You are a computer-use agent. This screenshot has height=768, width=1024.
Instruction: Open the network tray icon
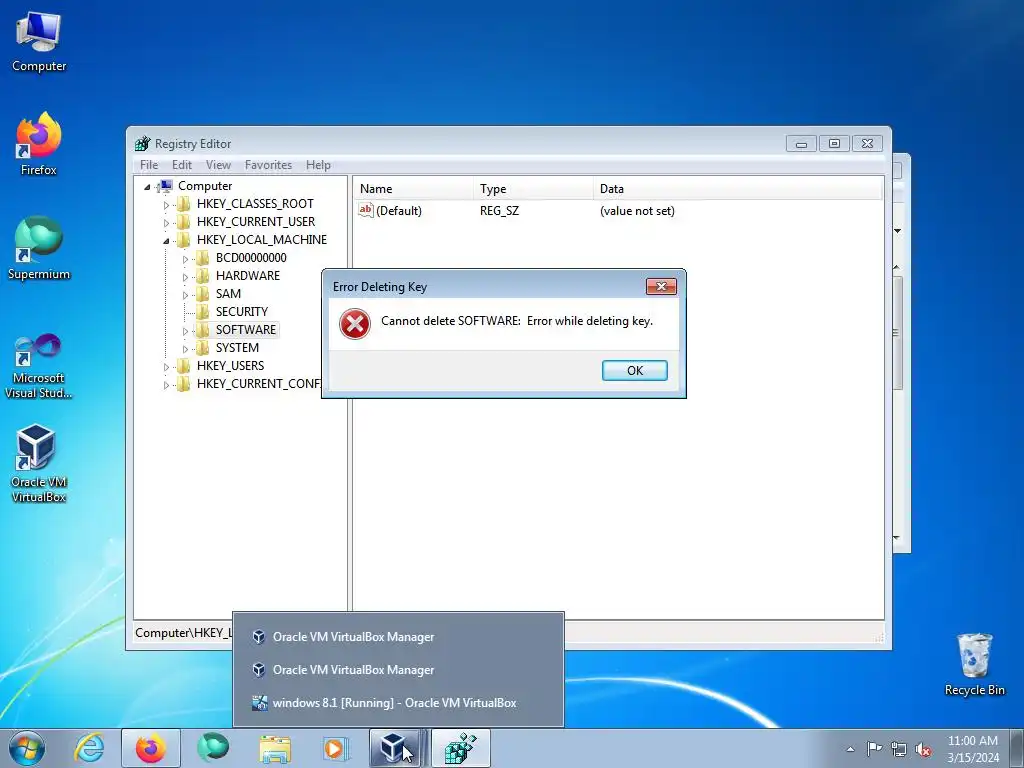click(x=899, y=749)
